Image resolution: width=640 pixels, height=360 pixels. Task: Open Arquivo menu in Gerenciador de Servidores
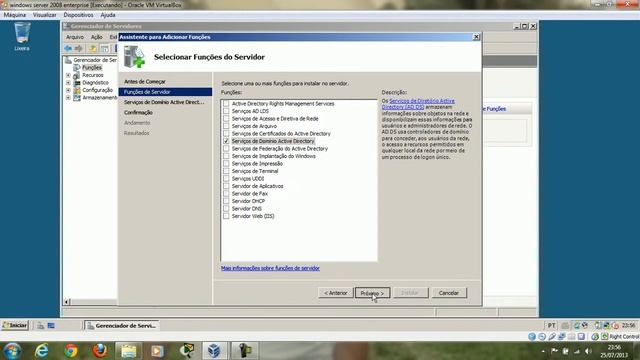pyautogui.click(x=75, y=37)
